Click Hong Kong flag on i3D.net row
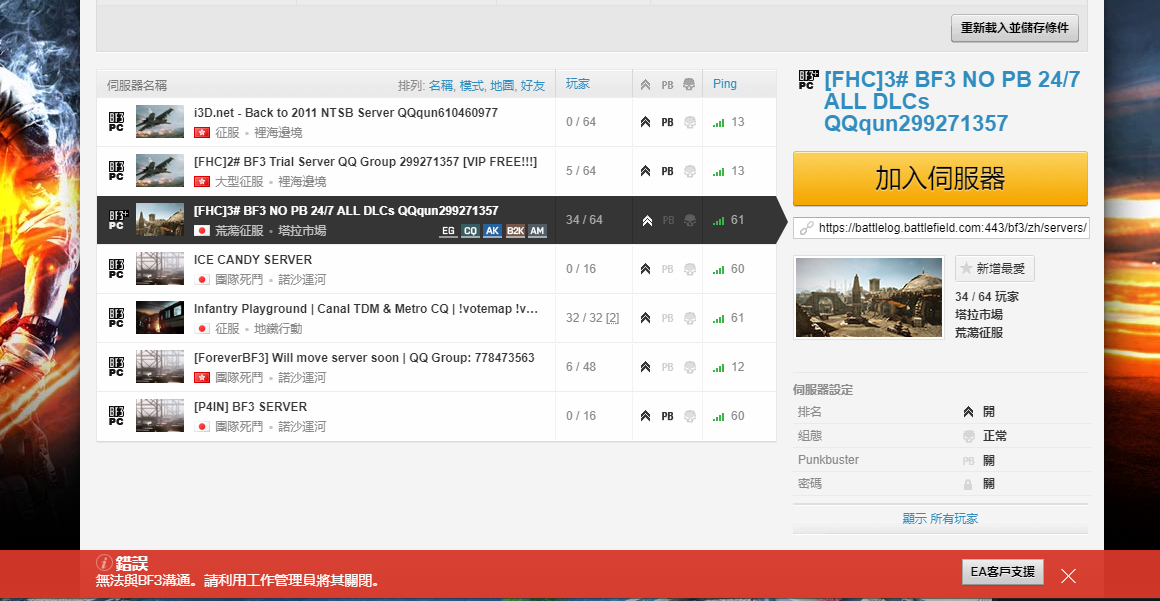Viewport: 1160px width, 601px height. (x=202, y=132)
